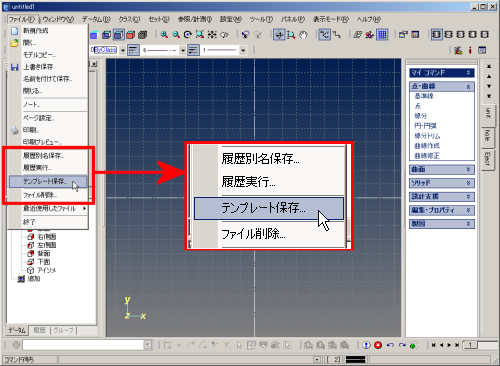This screenshot has height=366, width=500.
Task: Click the undo arrow icon
Action: (x=390, y=345)
